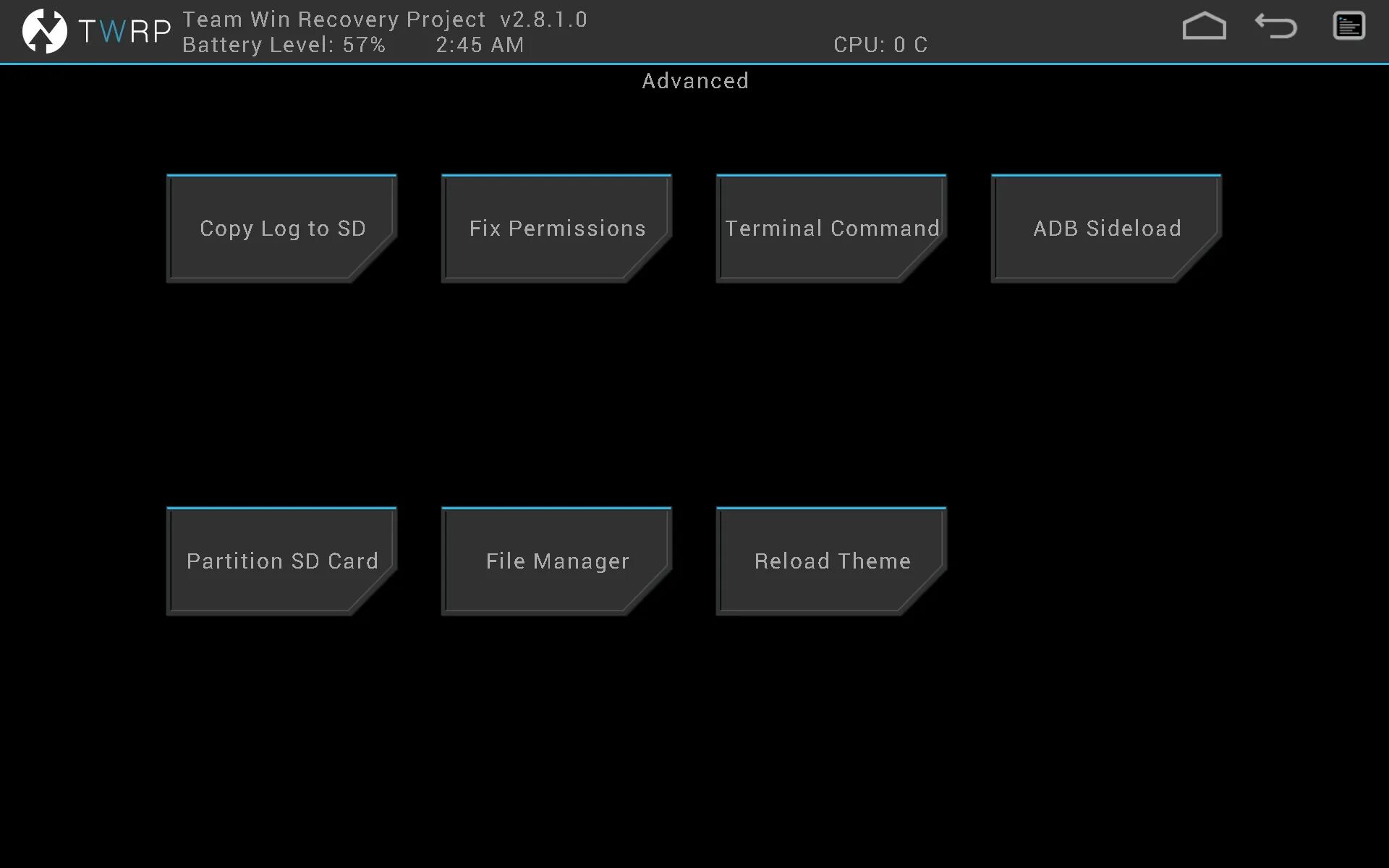The width and height of the screenshot is (1389, 868).
Task: Choose Partition SD Card
Action: (x=281, y=561)
